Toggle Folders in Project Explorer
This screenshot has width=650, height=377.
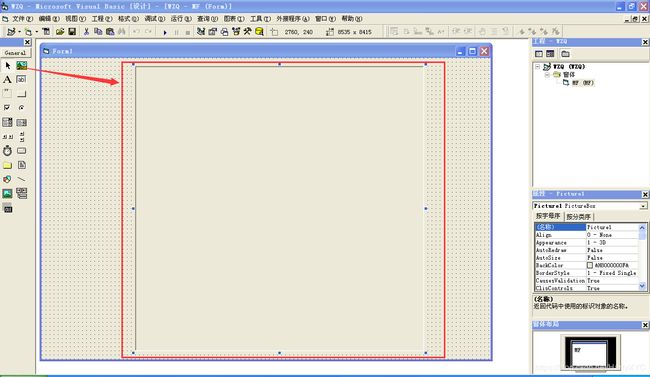(x=565, y=54)
